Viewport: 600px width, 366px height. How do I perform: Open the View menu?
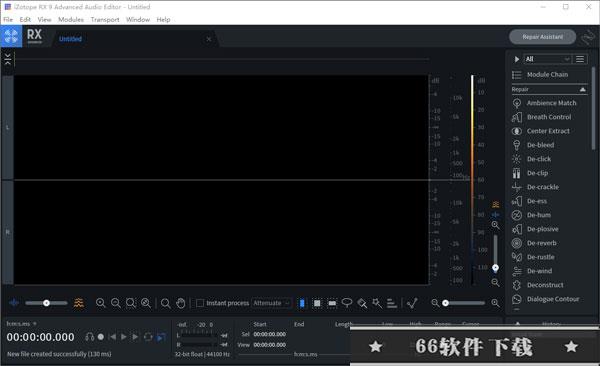[44, 20]
